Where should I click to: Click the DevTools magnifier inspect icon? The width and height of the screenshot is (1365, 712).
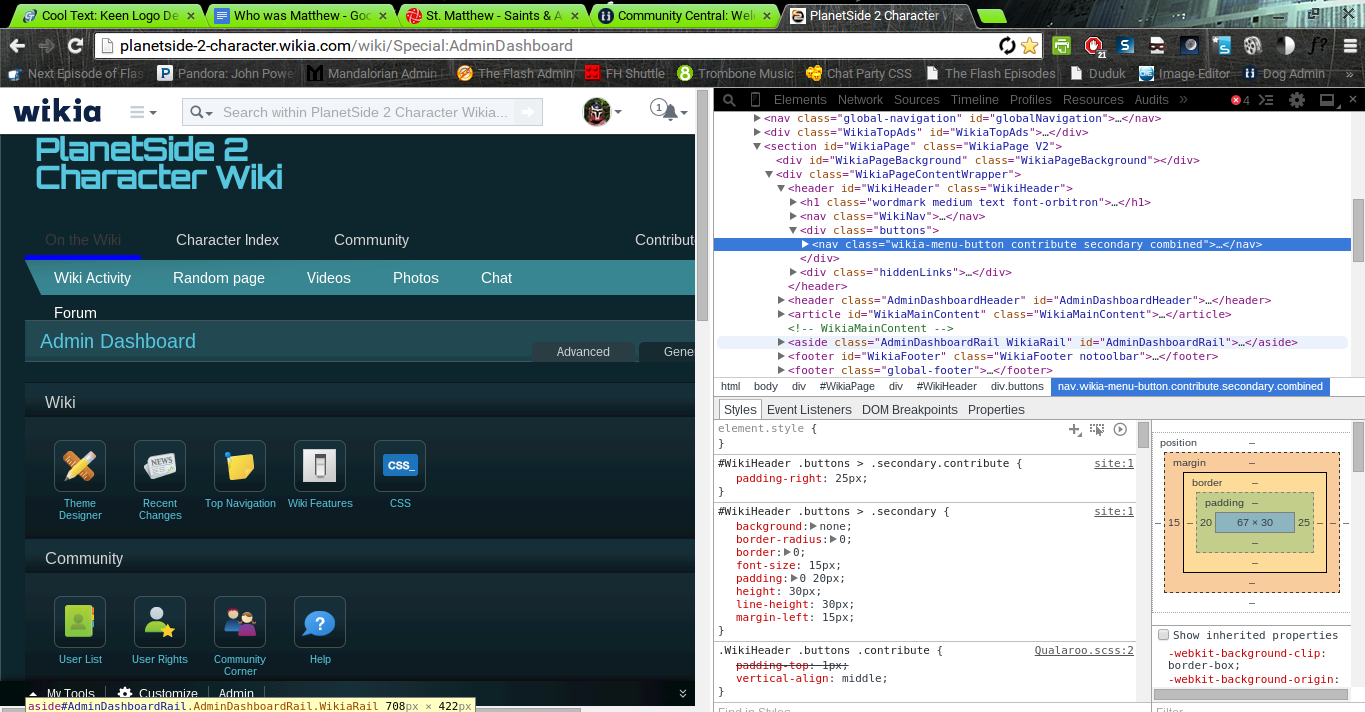pos(729,100)
